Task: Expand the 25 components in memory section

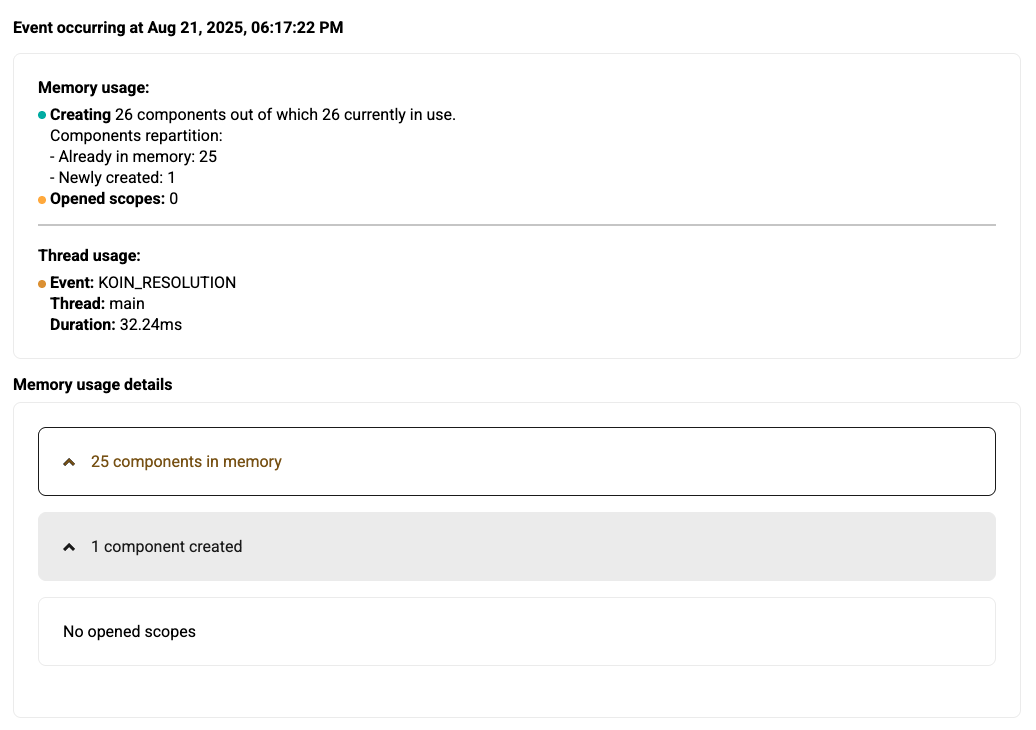Action: pos(516,462)
